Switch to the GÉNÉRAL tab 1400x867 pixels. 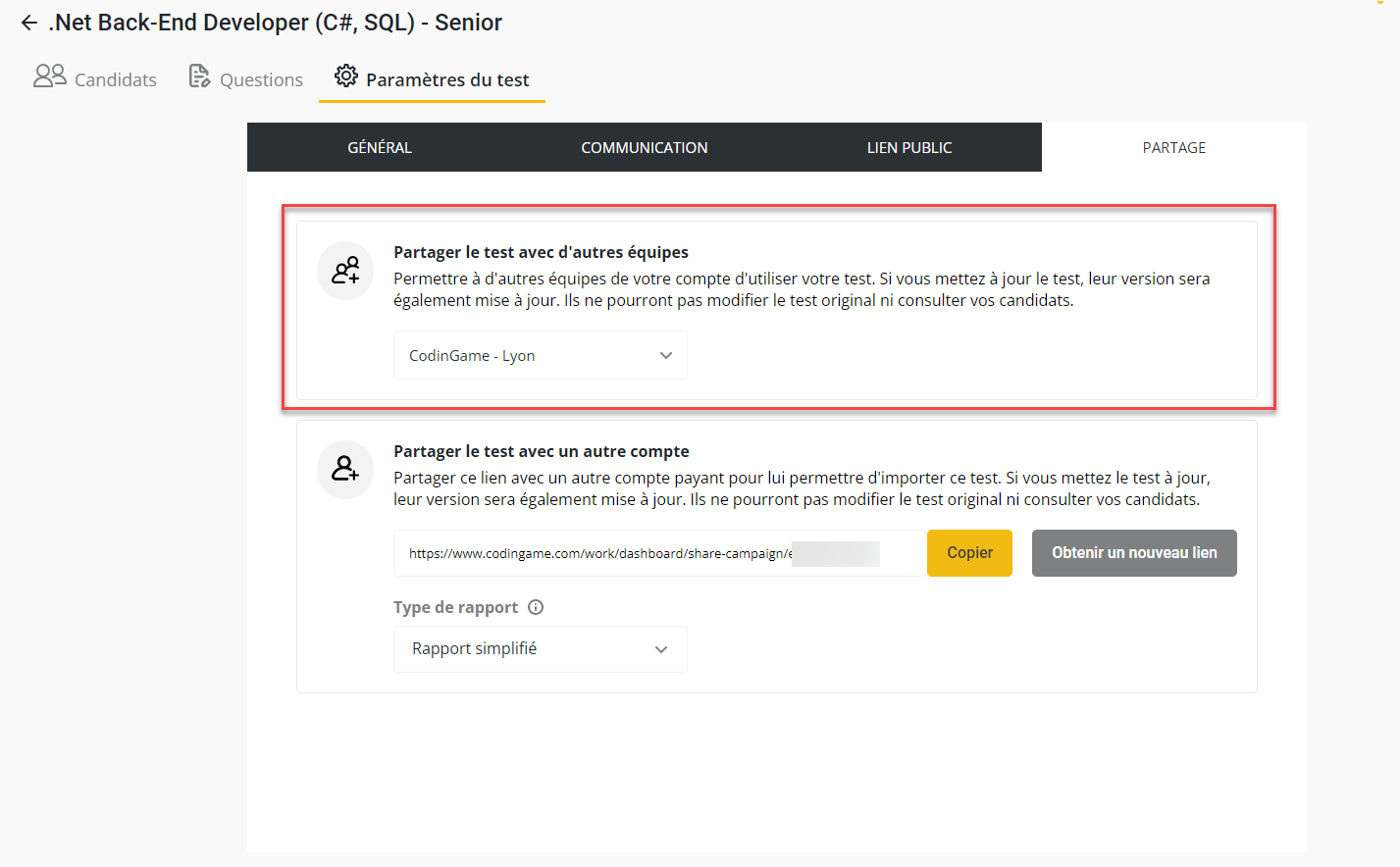[x=380, y=147]
